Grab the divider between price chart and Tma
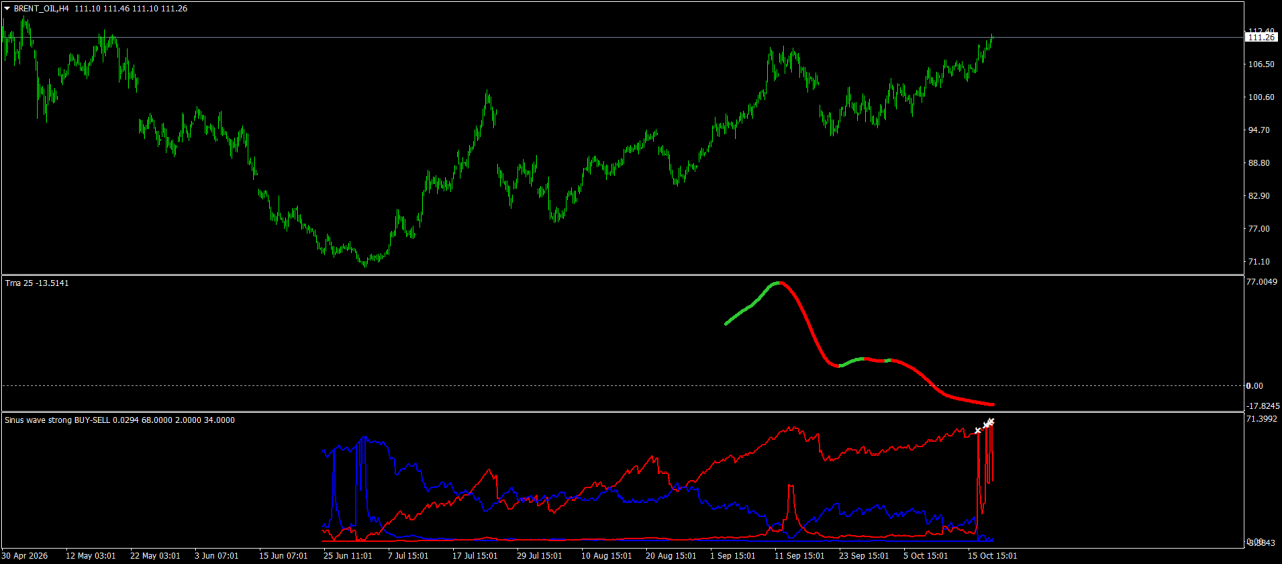The image size is (1282, 564). pos(620,275)
